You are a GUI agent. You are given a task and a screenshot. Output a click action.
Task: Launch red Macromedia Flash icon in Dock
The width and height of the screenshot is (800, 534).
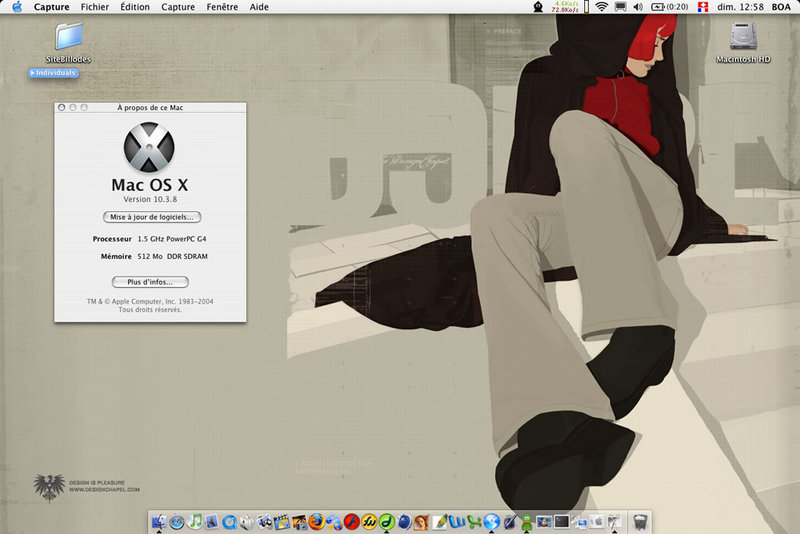pos(352,522)
